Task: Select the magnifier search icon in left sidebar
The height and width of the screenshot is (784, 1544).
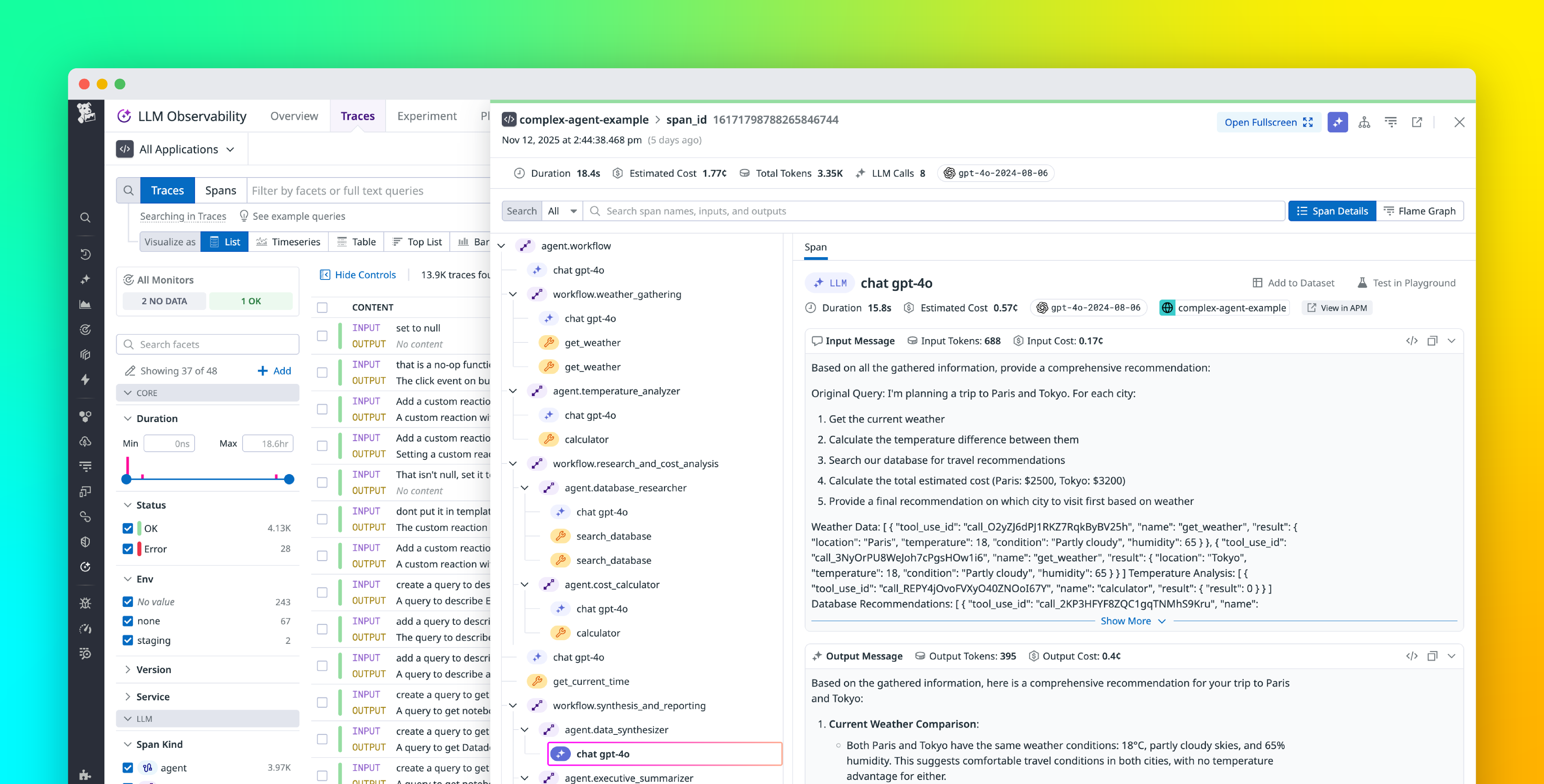Action: click(85, 218)
